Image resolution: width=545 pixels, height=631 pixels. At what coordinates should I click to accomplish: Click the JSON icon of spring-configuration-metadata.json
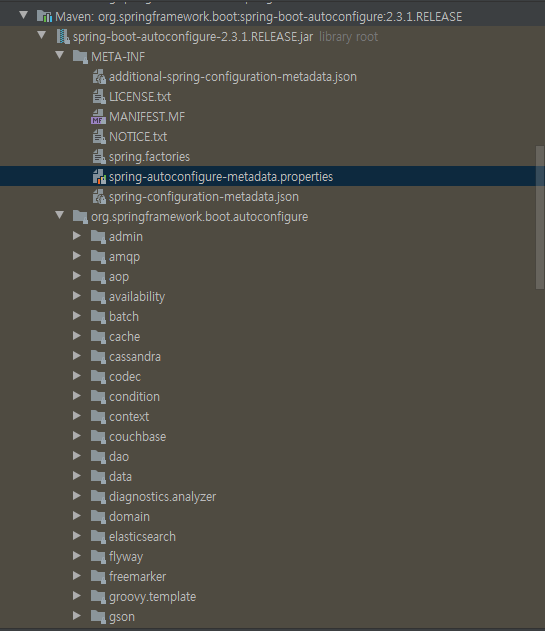99,197
